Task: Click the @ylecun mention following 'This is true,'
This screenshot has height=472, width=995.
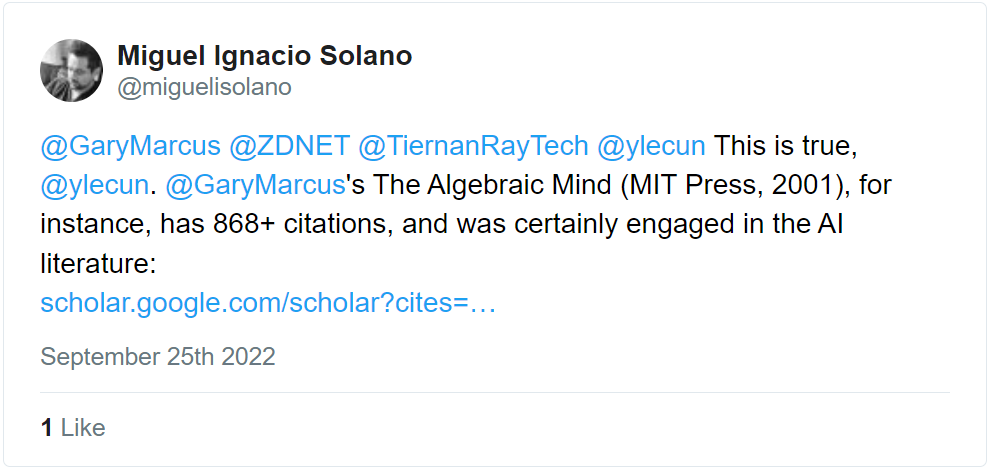Action: point(95,185)
